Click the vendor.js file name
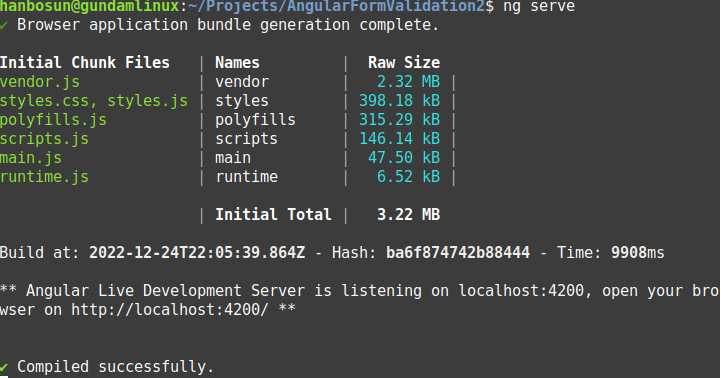This screenshot has height=378, width=721. pyautogui.click(x=40, y=82)
